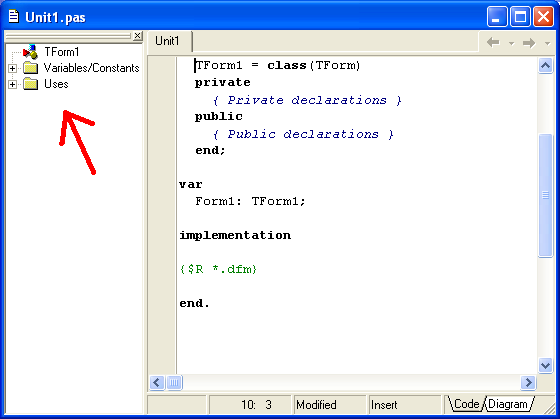Click the Insert mode status entry

point(405,405)
